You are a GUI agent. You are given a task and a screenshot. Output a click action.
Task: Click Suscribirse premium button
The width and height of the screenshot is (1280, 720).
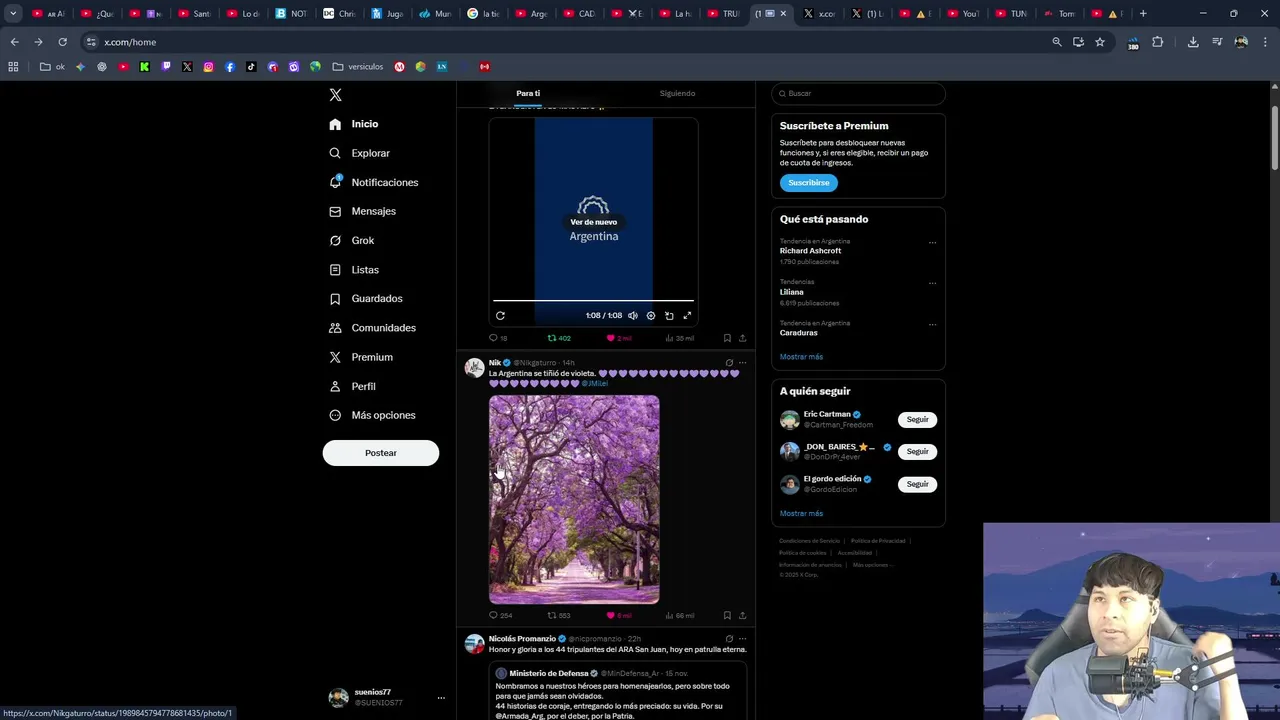click(809, 183)
